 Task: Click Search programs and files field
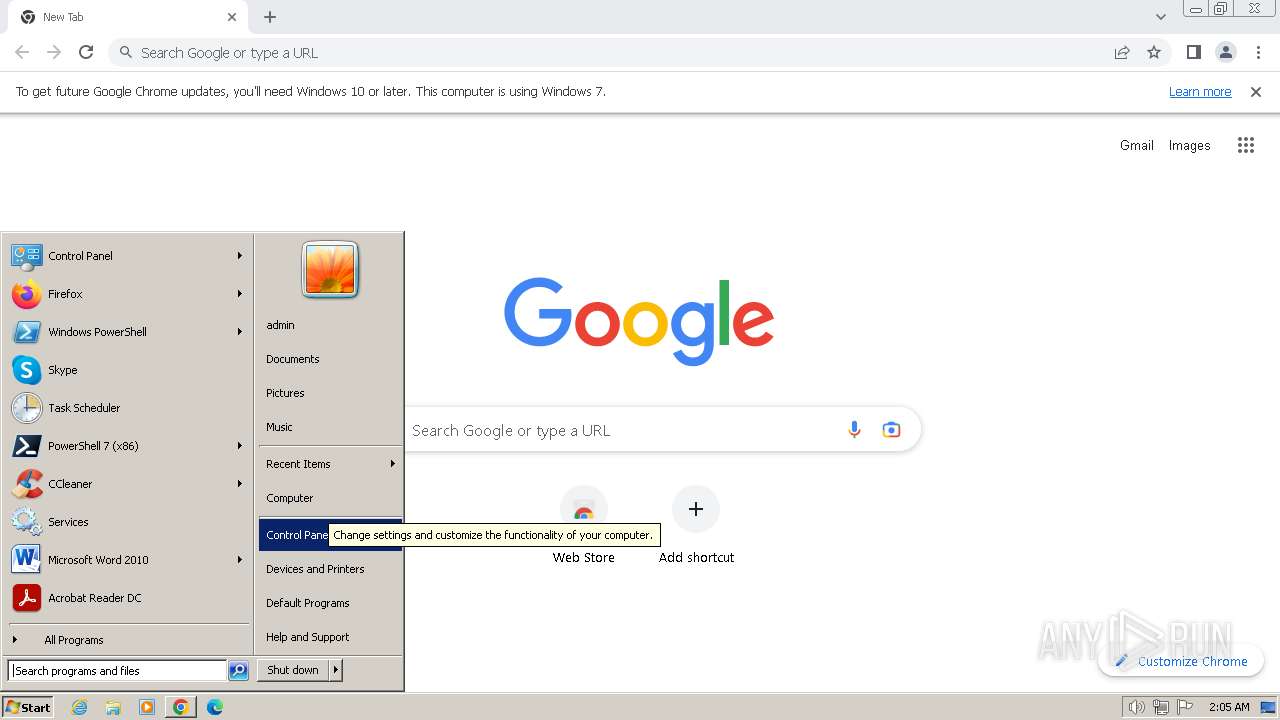[x=117, y=671]
